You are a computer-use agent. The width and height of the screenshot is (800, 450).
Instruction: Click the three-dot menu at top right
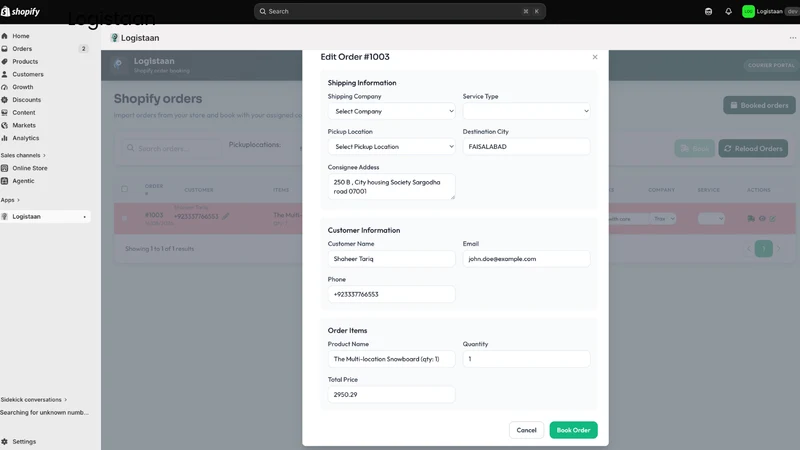(792, 38)
